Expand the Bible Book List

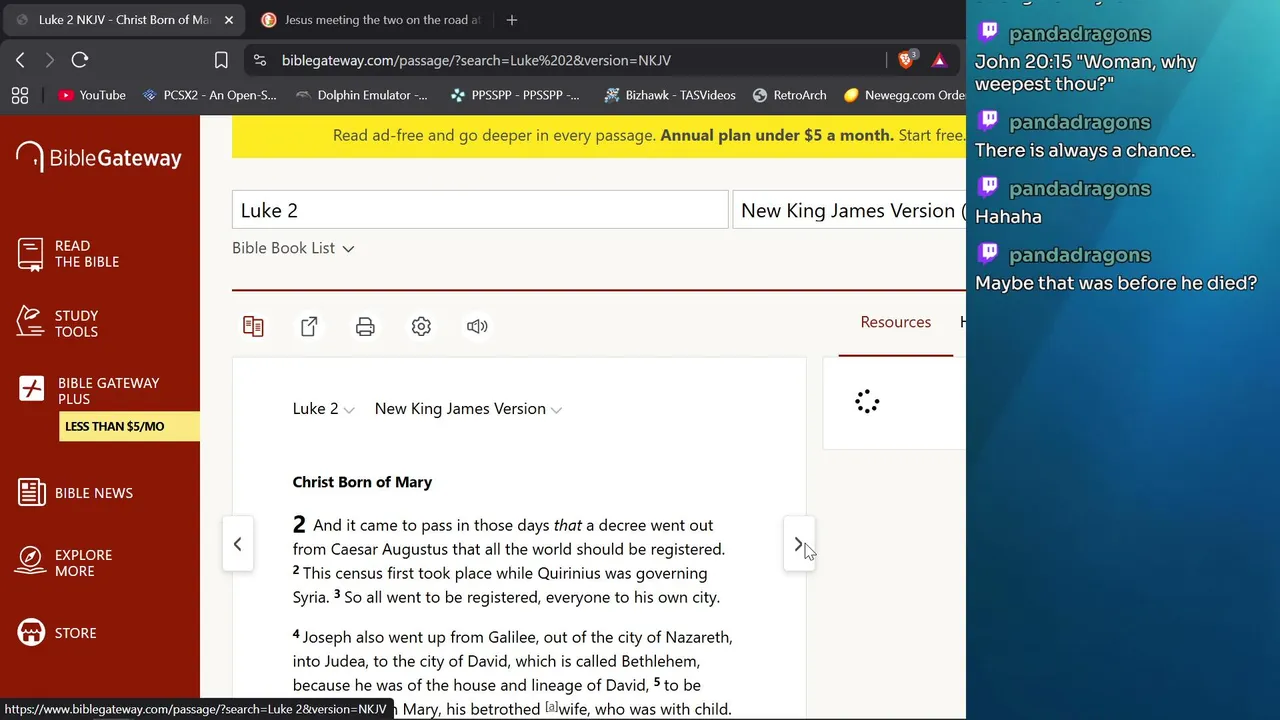(x=293, y=248)
